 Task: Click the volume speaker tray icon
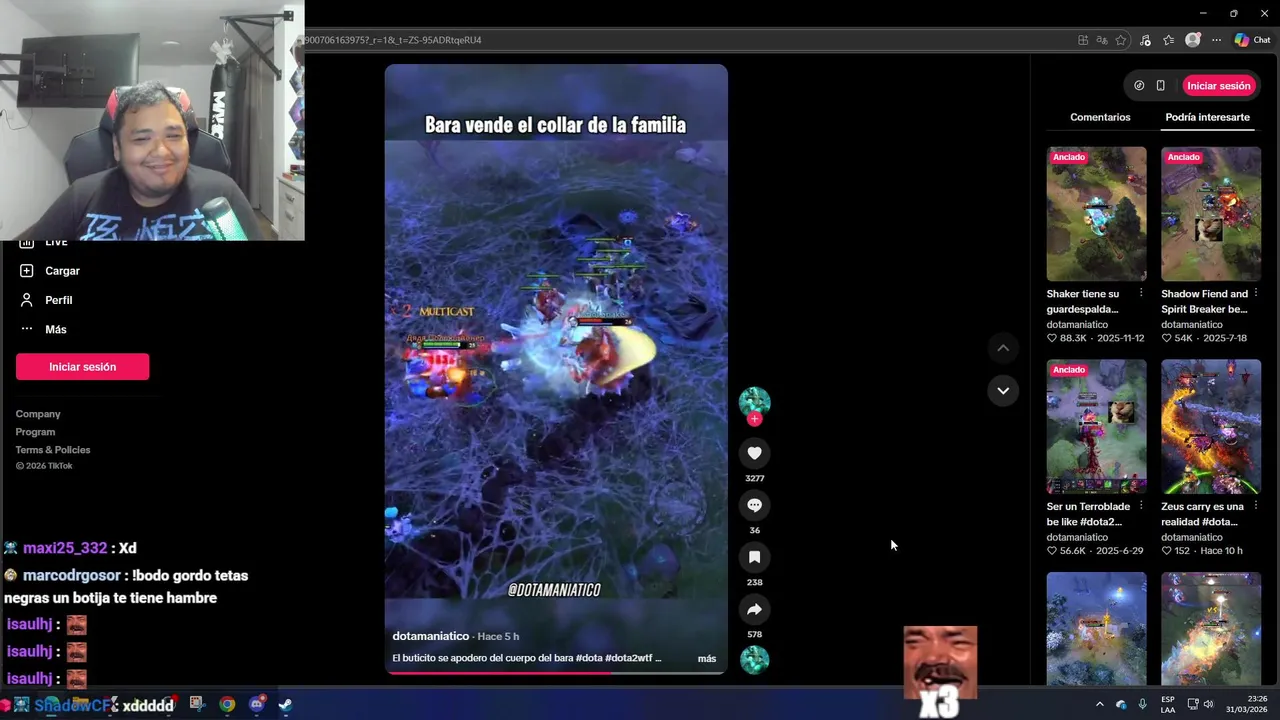coord(1208,704)
